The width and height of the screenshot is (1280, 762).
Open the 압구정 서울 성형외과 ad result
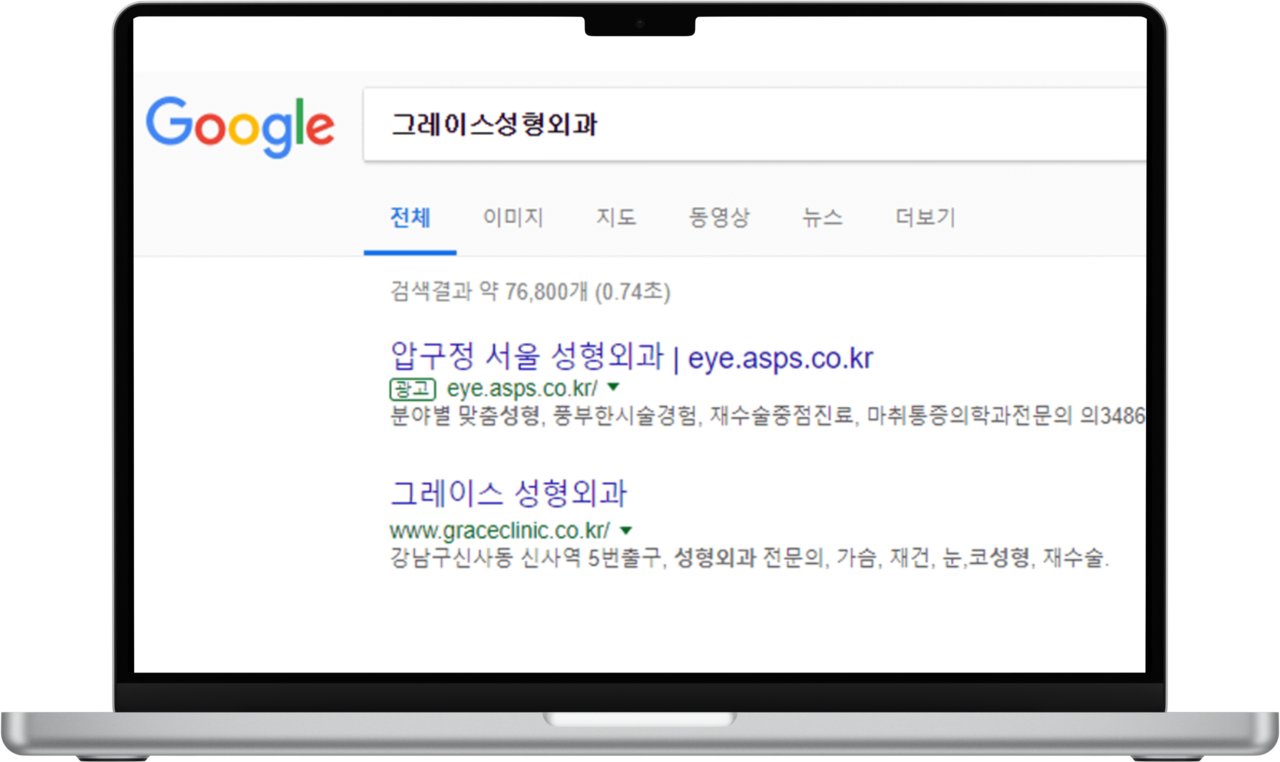point(631,357)
